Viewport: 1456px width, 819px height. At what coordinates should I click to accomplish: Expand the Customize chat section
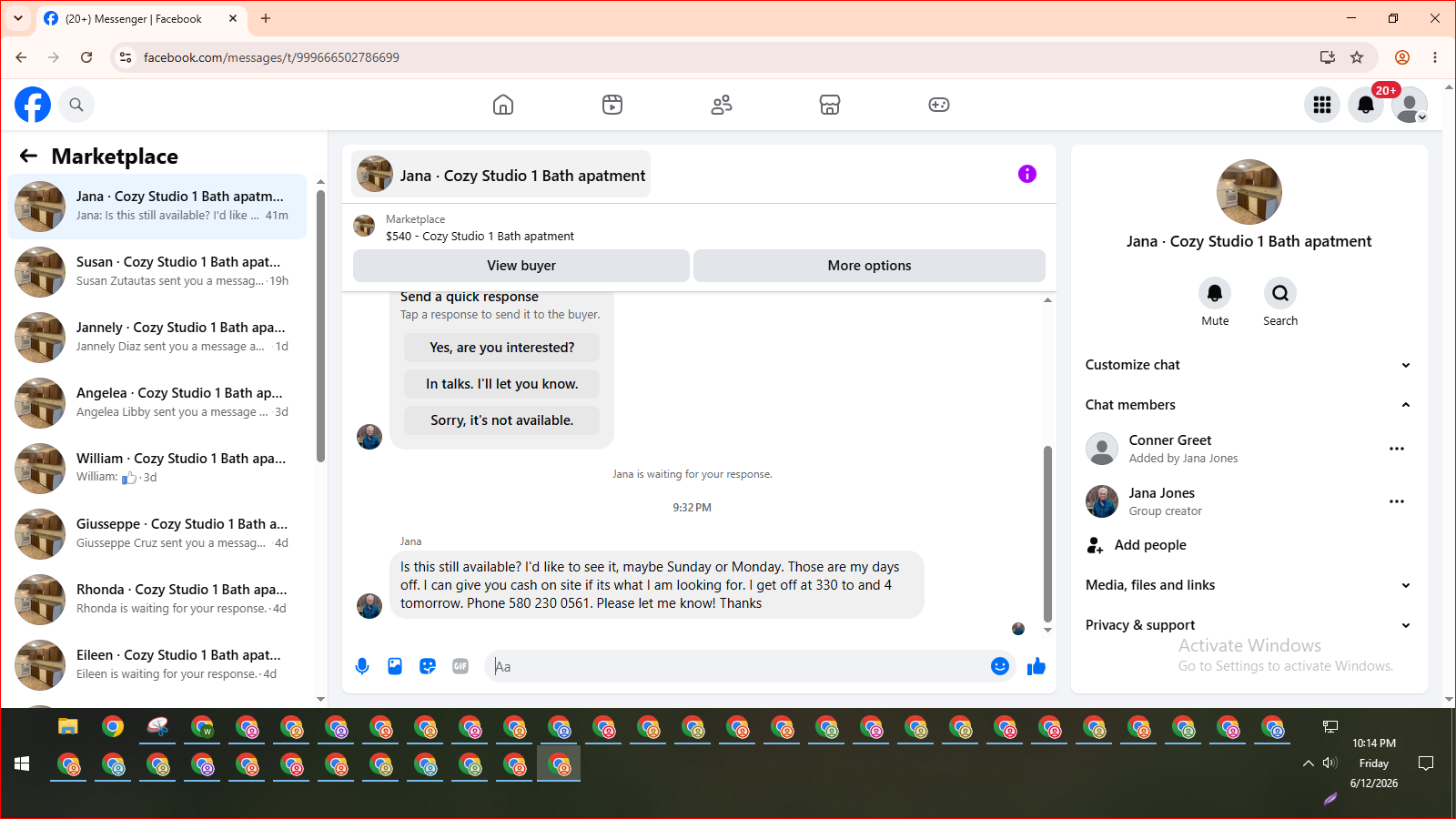[1249, 365]
